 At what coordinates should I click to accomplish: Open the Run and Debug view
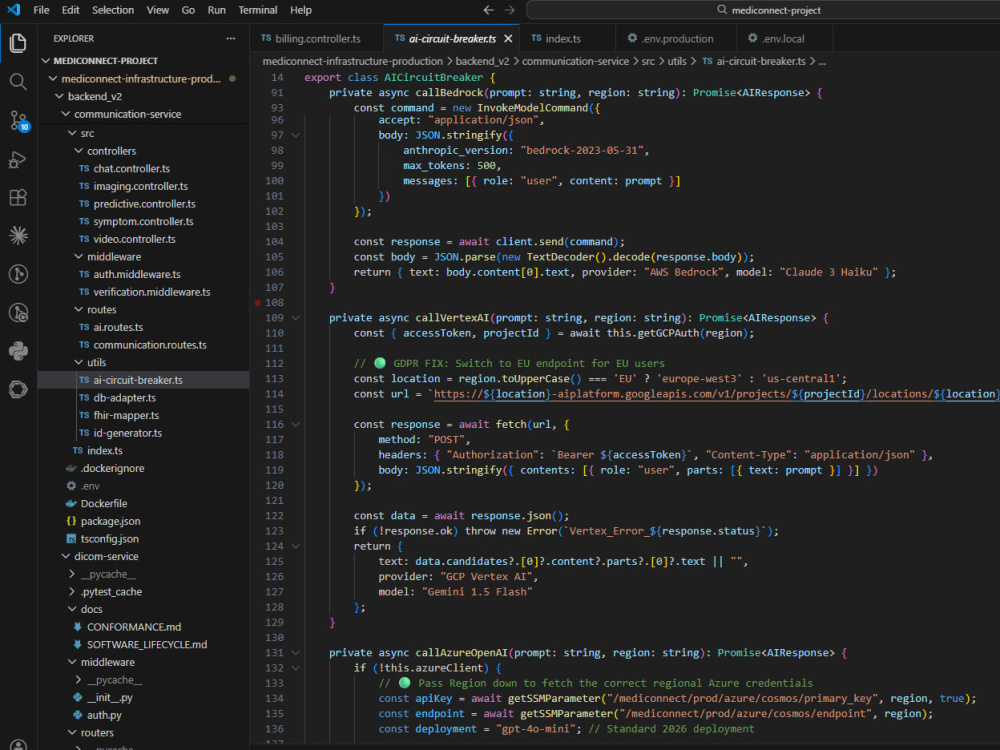coord(18,159)
